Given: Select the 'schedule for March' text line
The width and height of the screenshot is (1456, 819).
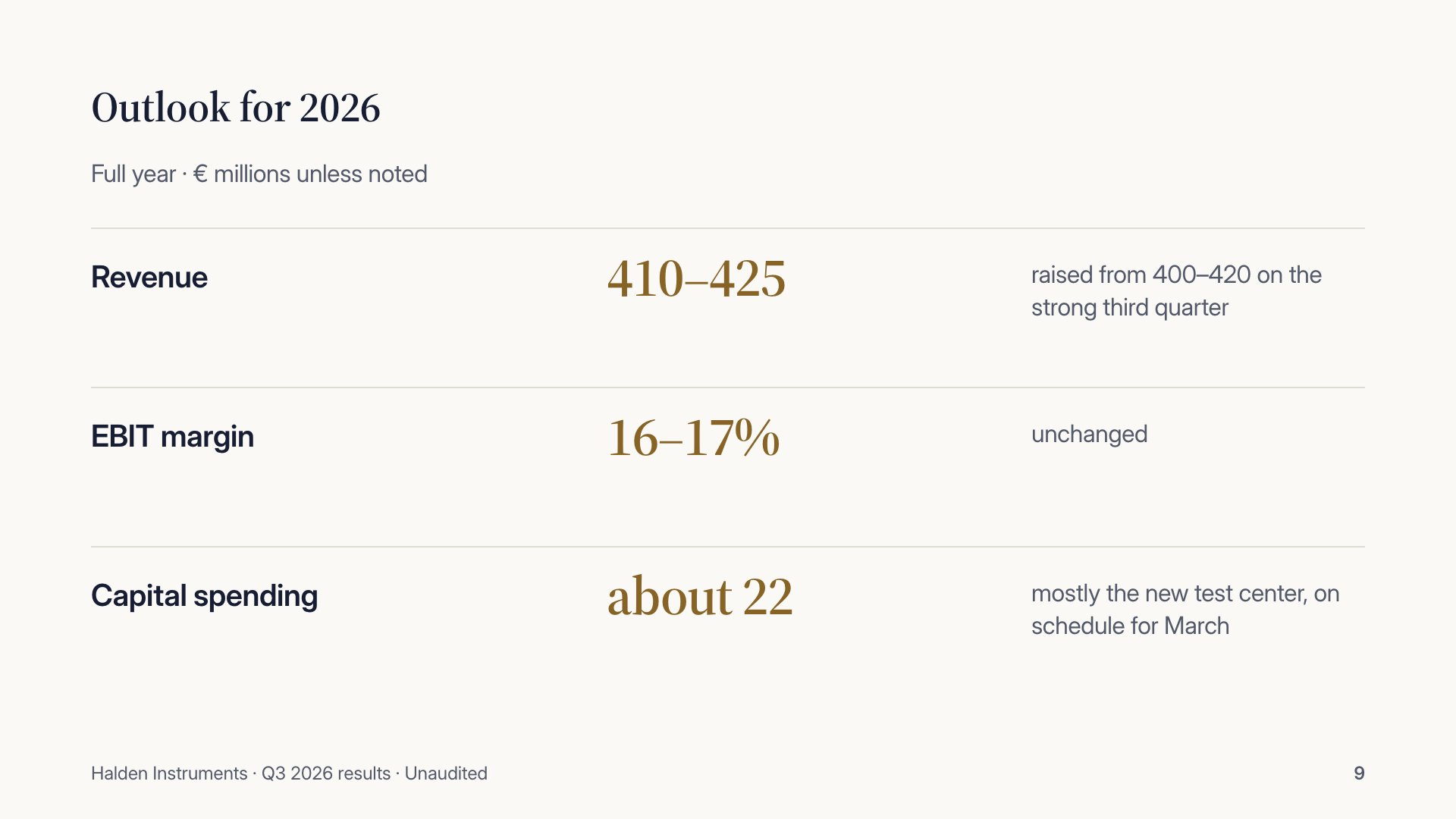Looking at the screenshot, I should pyautogui.click(x=1130, y=626).
